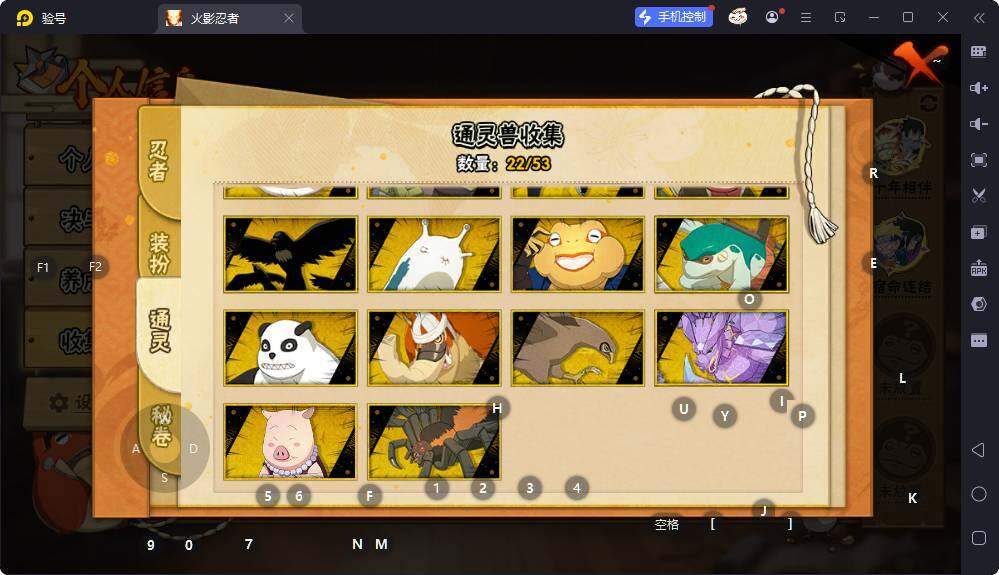The image size is (999, 575).
Task: Select the panda summon card
Action: pos(291,348)
